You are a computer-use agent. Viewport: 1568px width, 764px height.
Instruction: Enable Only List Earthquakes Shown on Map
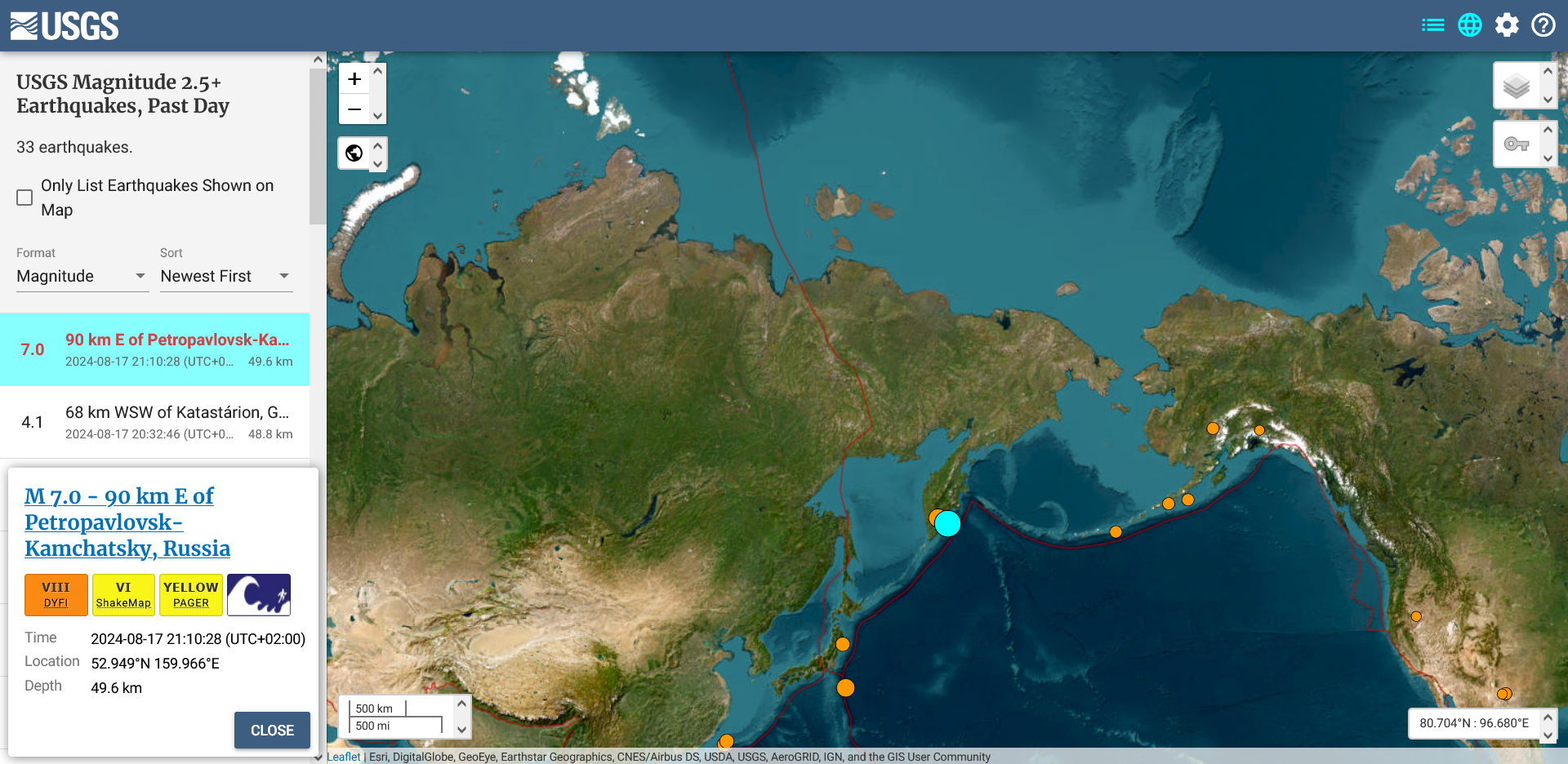24,197
